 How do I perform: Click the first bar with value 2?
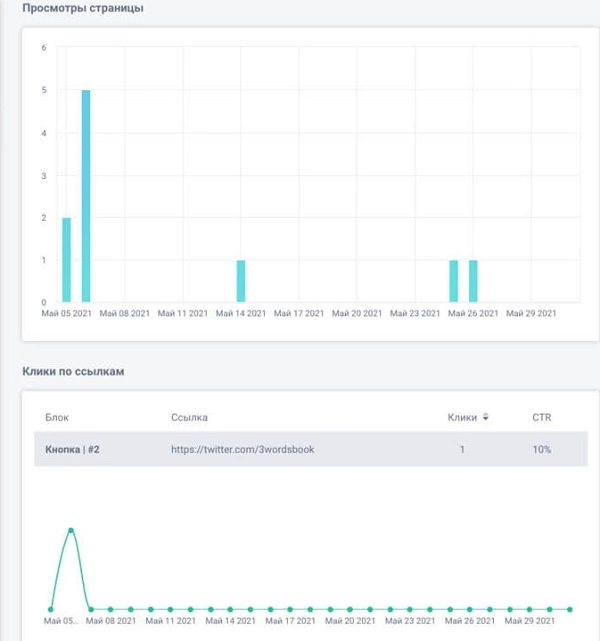tap(67, 259)
